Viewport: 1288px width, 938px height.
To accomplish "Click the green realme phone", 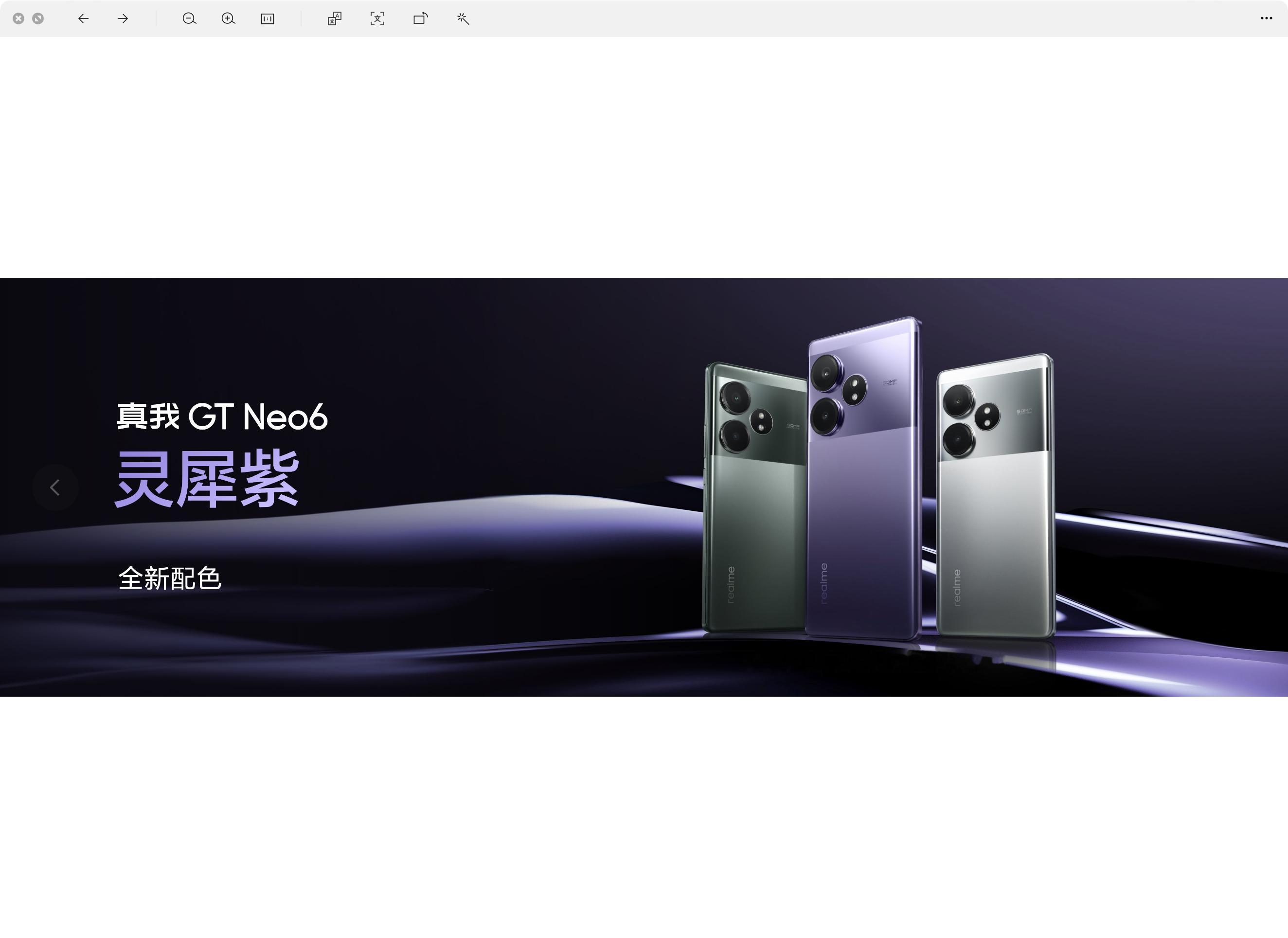I will (x=754, y=497).
